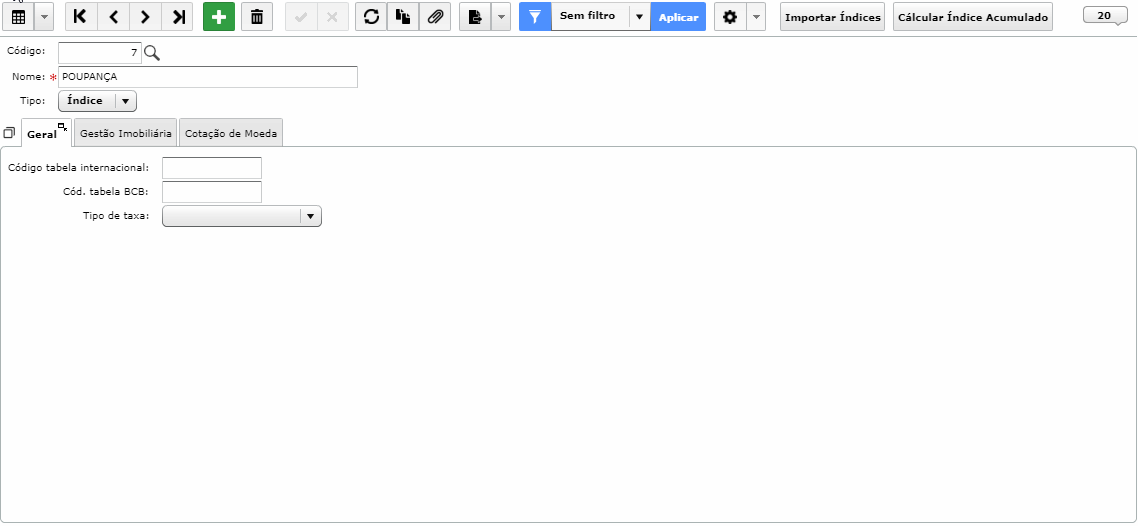
Task: Go to previous record
Action: (x=113, y=17)
